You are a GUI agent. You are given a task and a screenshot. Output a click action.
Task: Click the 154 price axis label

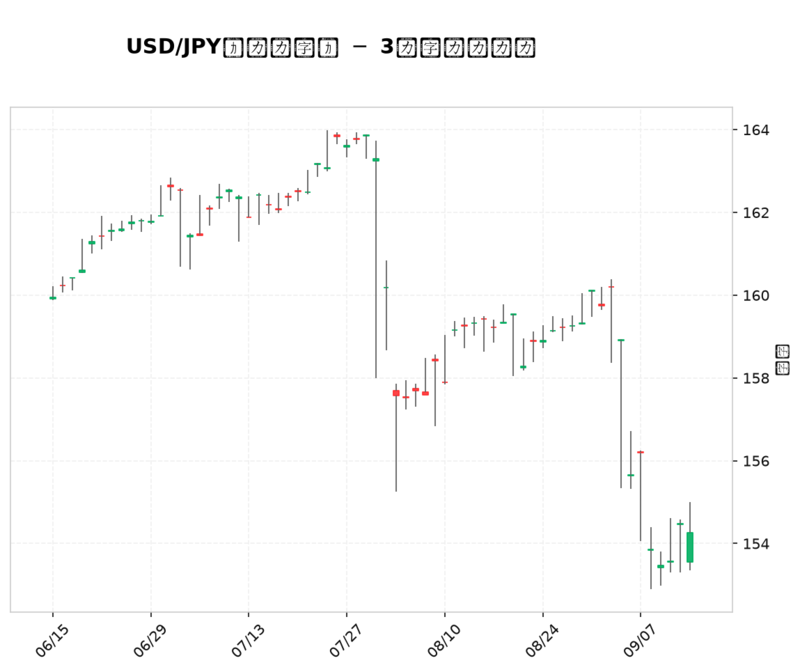click(756, 543)
